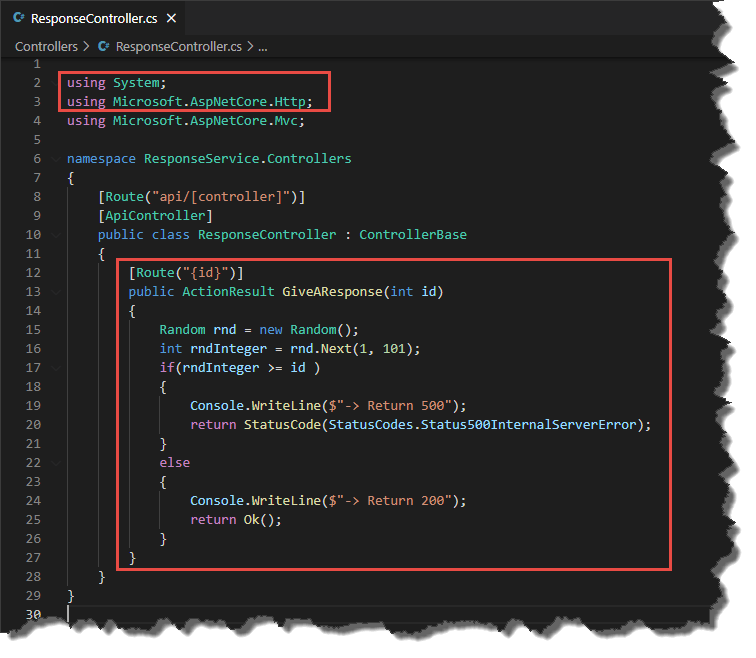Click the C# file icon in tab

pos(19,18)
